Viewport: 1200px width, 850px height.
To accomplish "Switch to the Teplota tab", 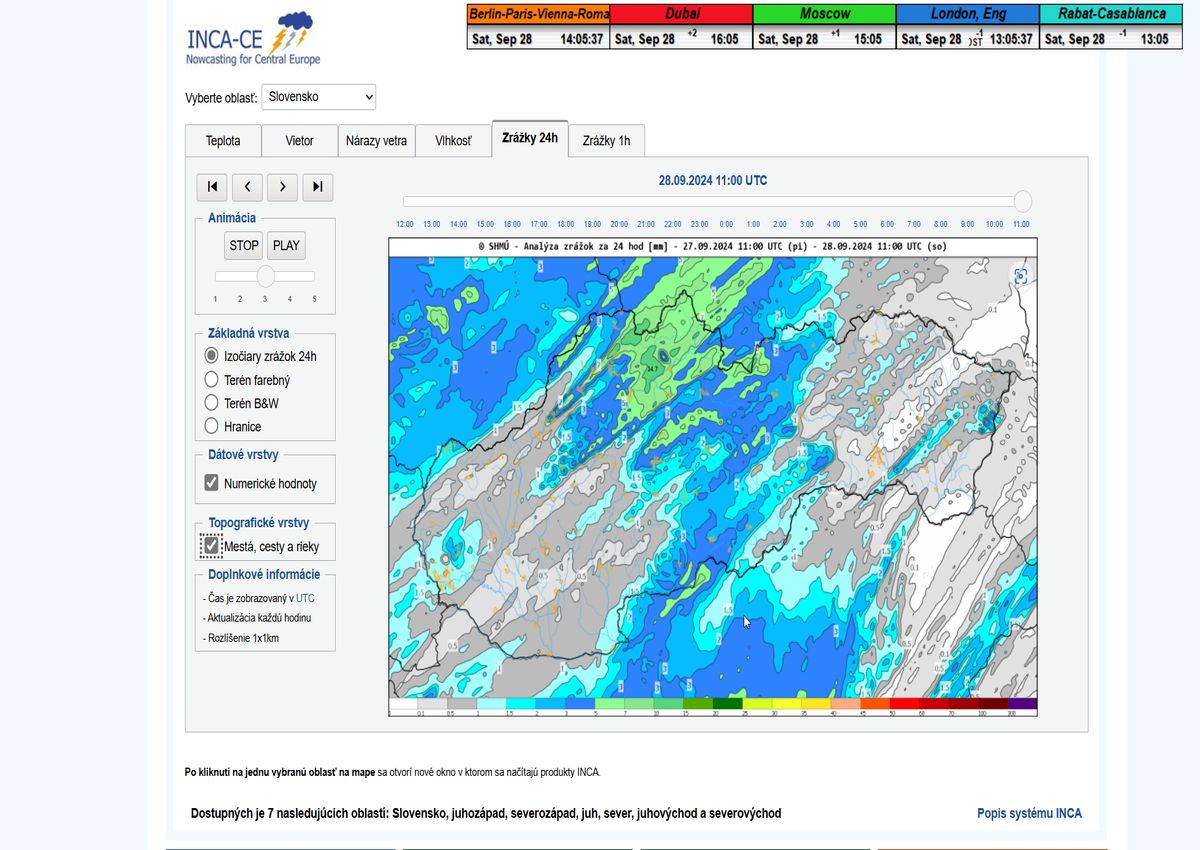I will tap(223, 141).
